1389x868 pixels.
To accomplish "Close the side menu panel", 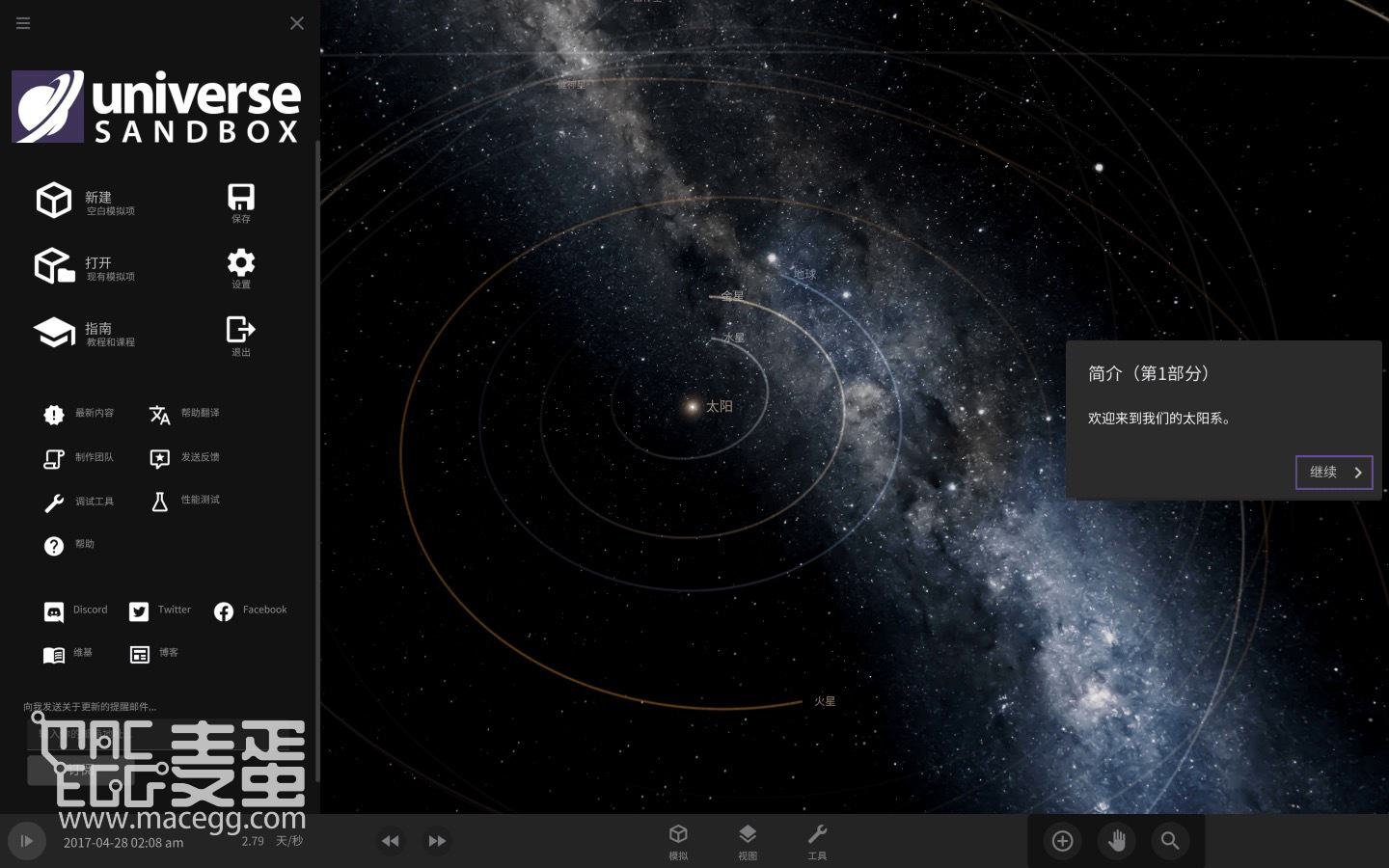I will click(297, 23).
